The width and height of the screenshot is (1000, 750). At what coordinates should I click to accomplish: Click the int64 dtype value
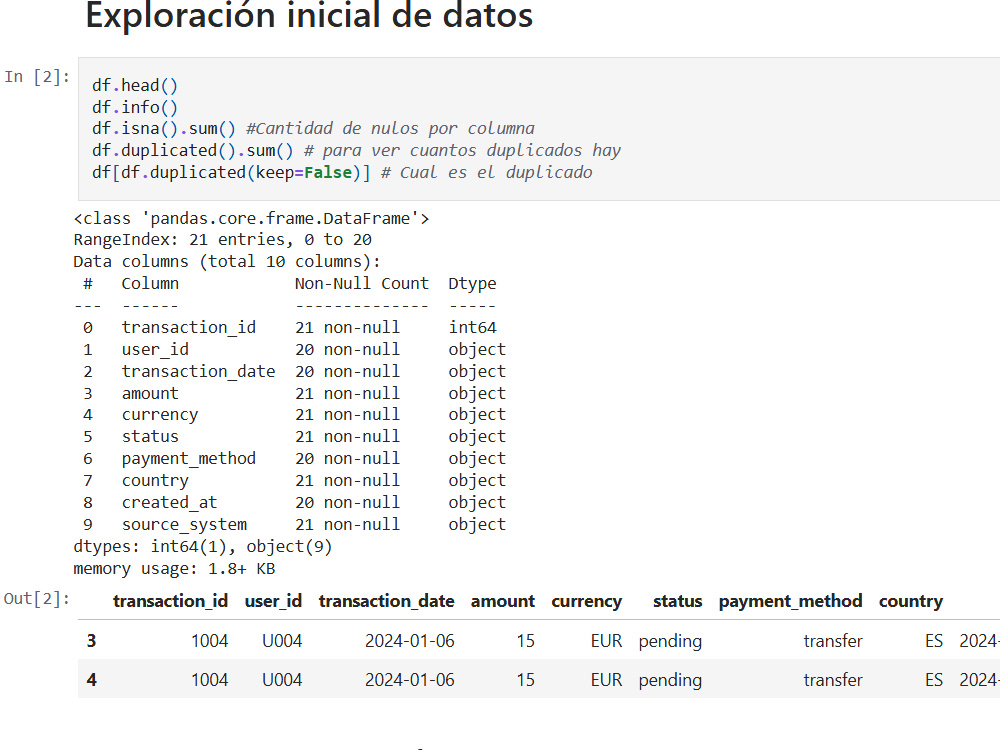472,328
